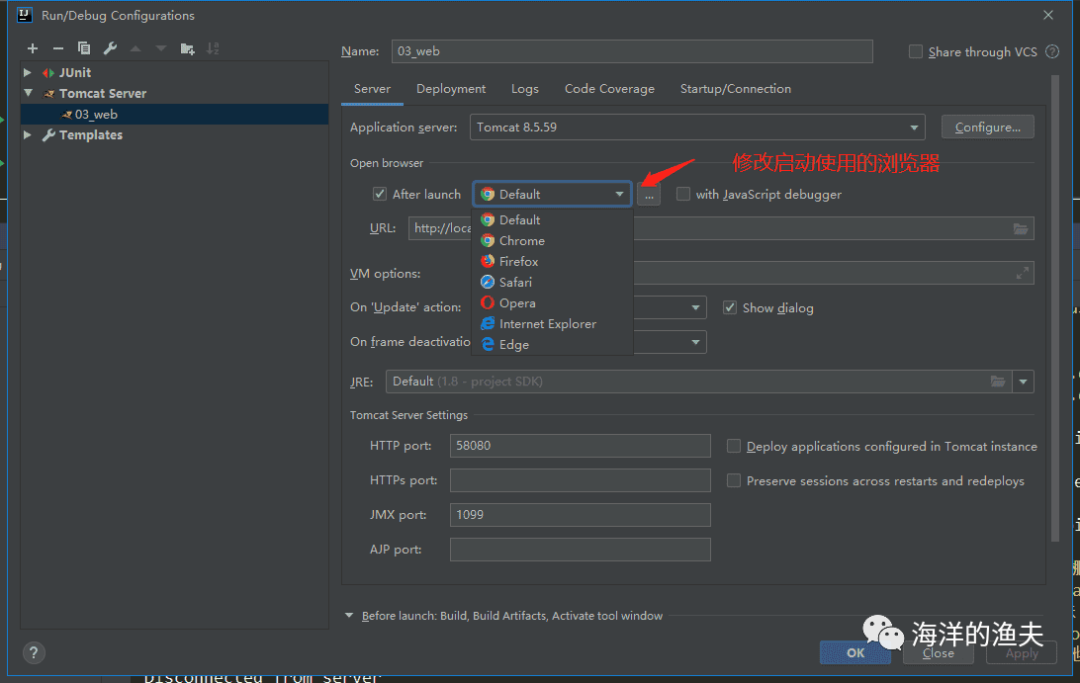Collapse Tomcat Server tree node
The height and width of the screenshot is (683, 1080).
[x=28, y=93]
